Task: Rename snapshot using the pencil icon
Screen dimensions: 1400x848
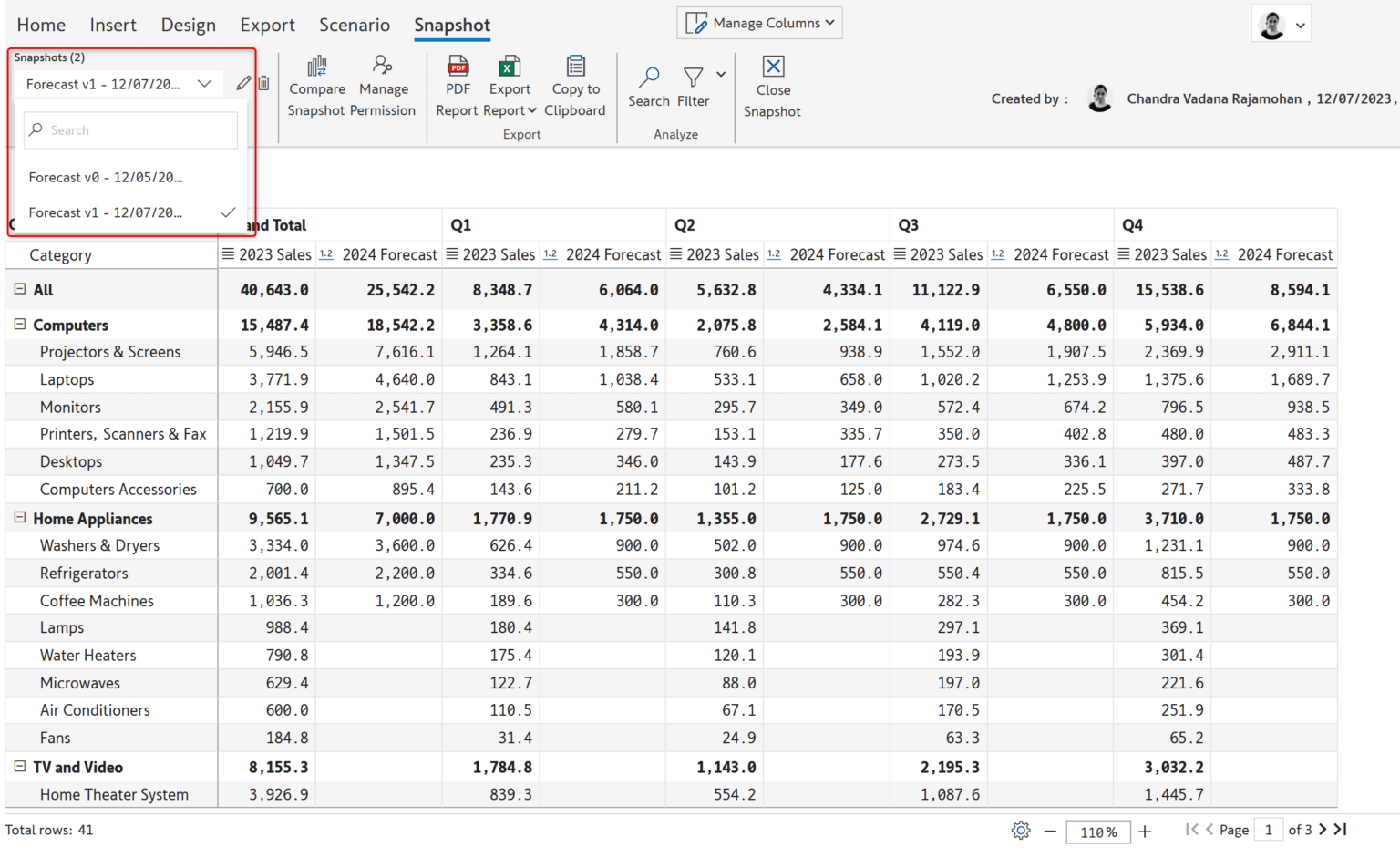Action: coord(243,83)
